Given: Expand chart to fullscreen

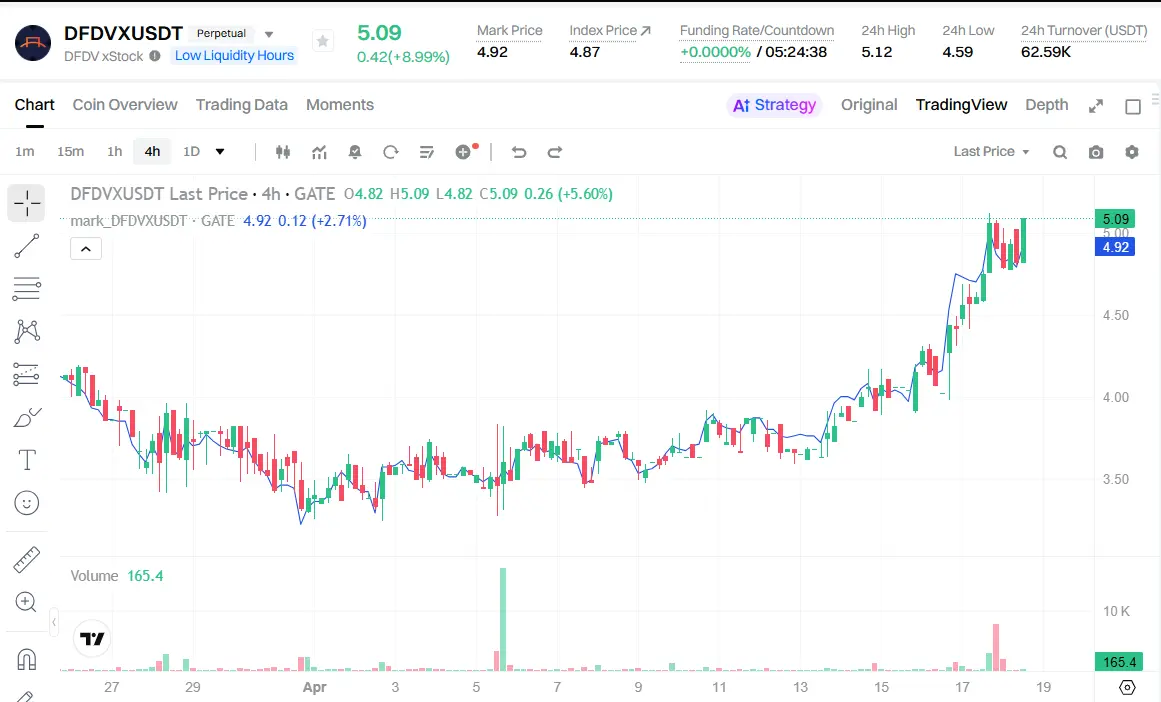Looking at the screenshot, I should point(1096,106).
